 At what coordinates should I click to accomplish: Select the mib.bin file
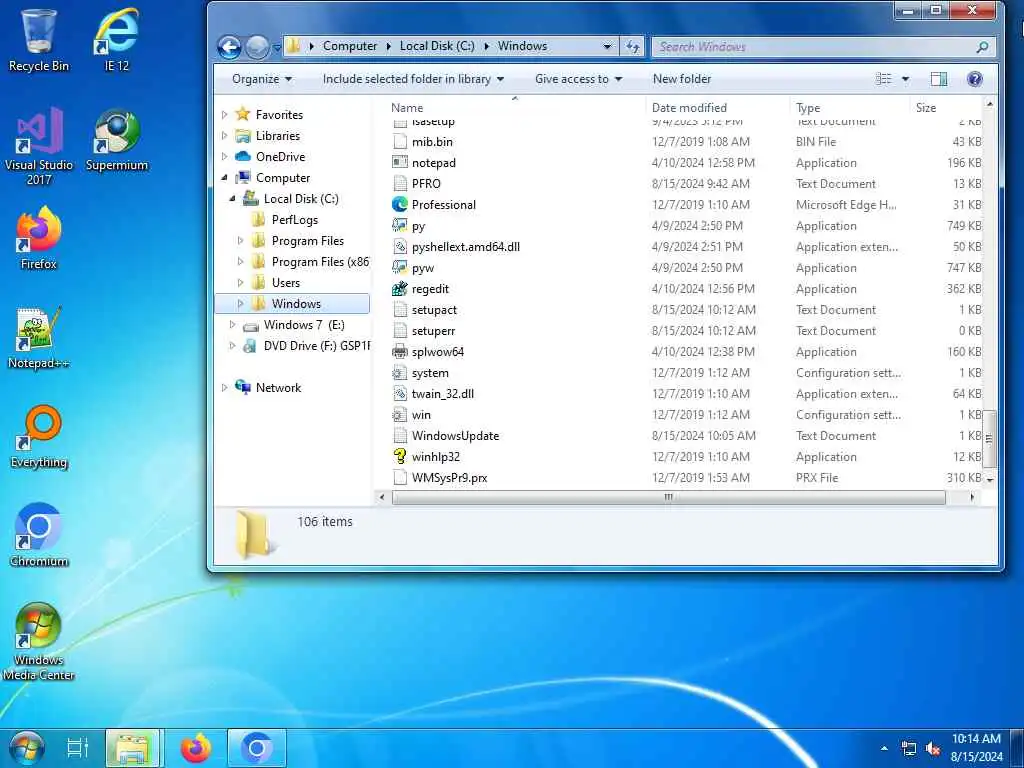click(x=432, y=142)
